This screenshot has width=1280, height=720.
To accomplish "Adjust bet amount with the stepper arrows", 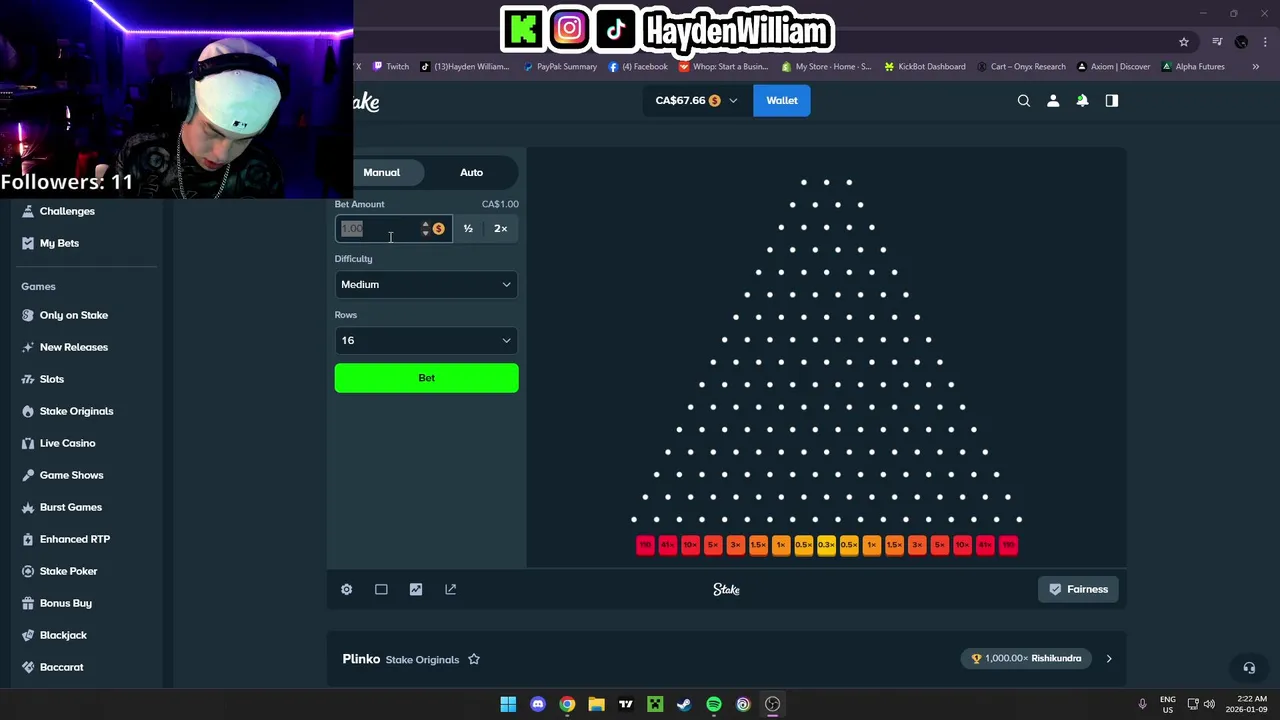I will coord(425,229).
